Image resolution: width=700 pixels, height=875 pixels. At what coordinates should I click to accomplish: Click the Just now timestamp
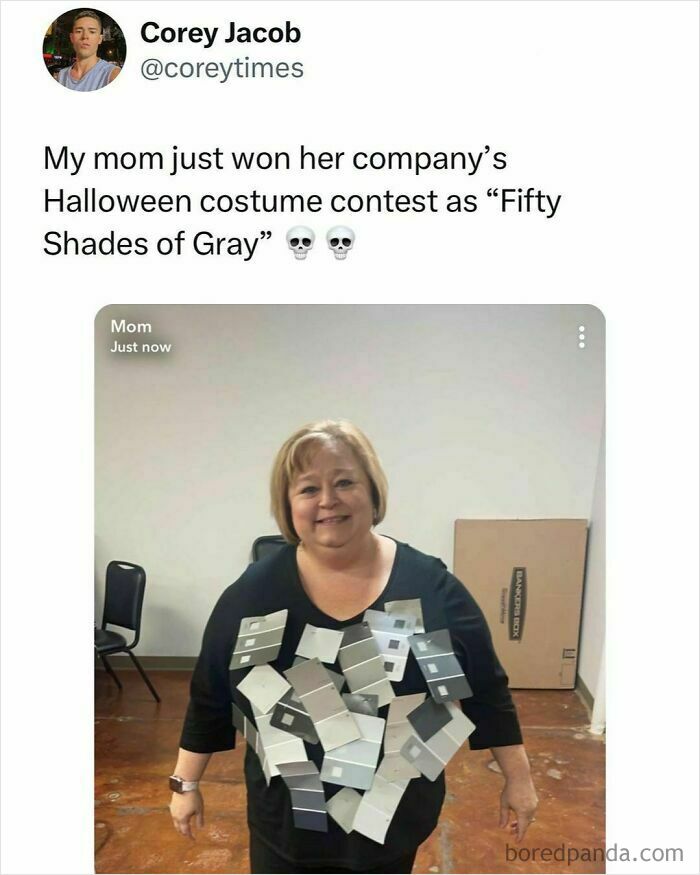(x=141, y=347)
